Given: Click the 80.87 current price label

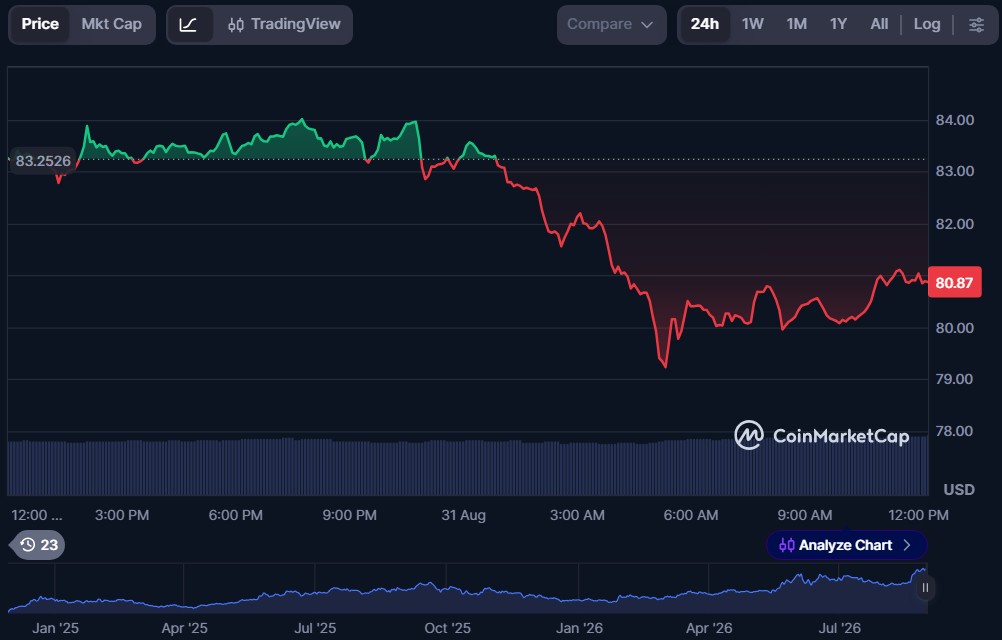Looking at the screenshot, I should [954, 283].
